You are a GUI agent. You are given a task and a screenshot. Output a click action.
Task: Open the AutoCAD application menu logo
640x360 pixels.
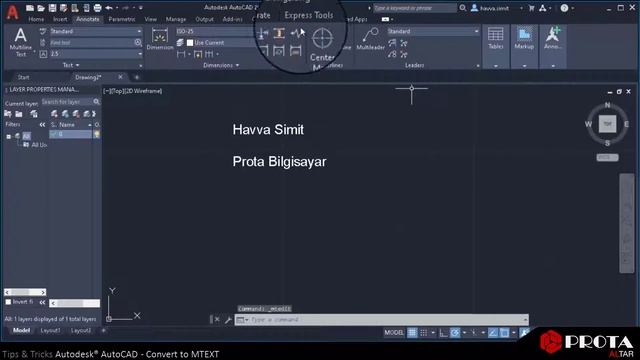click(x=13, y=12)
